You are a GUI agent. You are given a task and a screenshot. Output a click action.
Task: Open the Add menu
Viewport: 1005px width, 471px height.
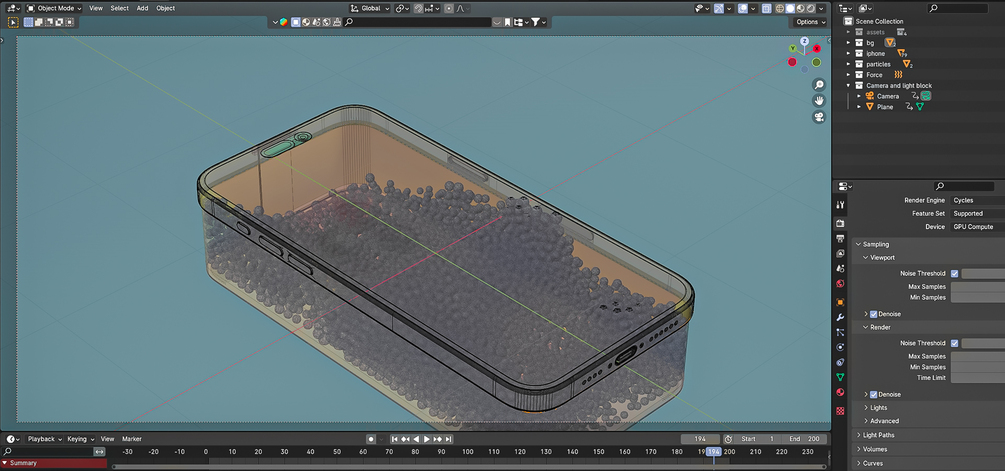[x=142, y=8]
